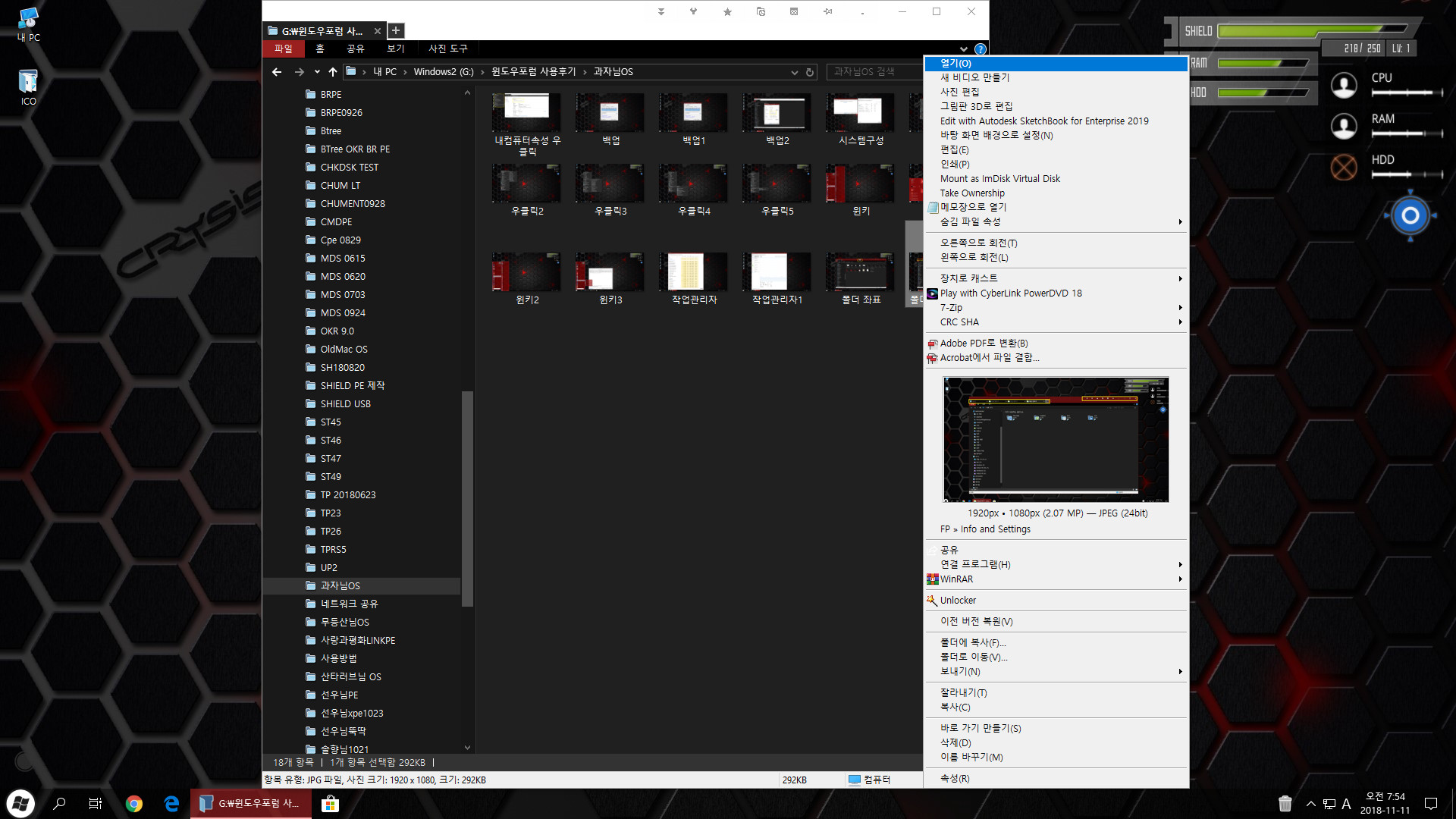Viewport: 1456px width, 819px height.
Task: Go back with the left arrow
Action: point(277,71)
